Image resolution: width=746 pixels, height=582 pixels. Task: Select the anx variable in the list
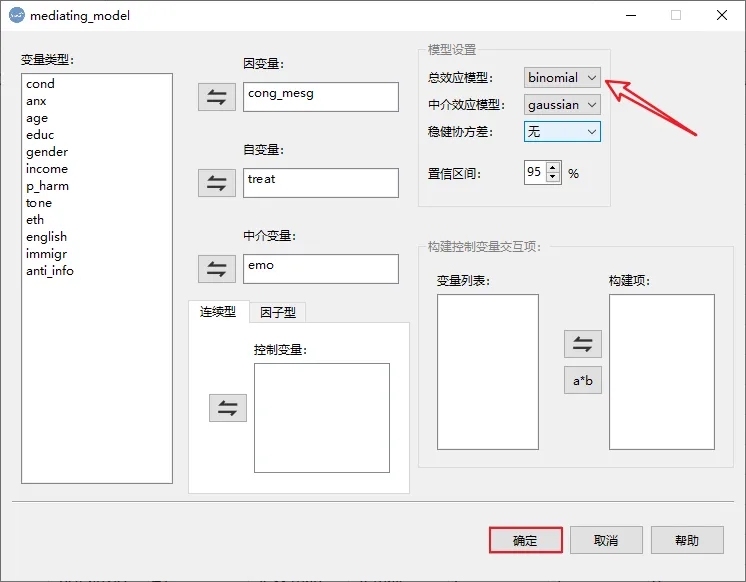37,101
